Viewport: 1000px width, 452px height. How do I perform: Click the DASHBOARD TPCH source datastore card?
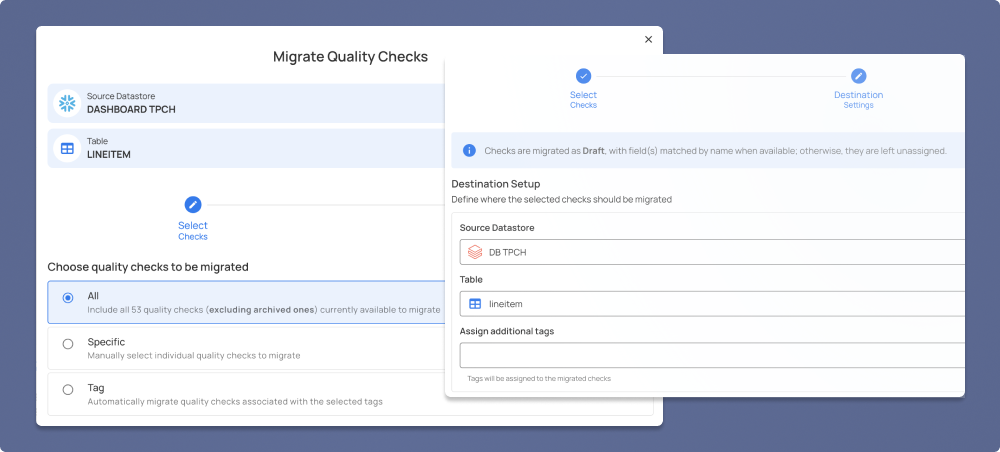246,103
